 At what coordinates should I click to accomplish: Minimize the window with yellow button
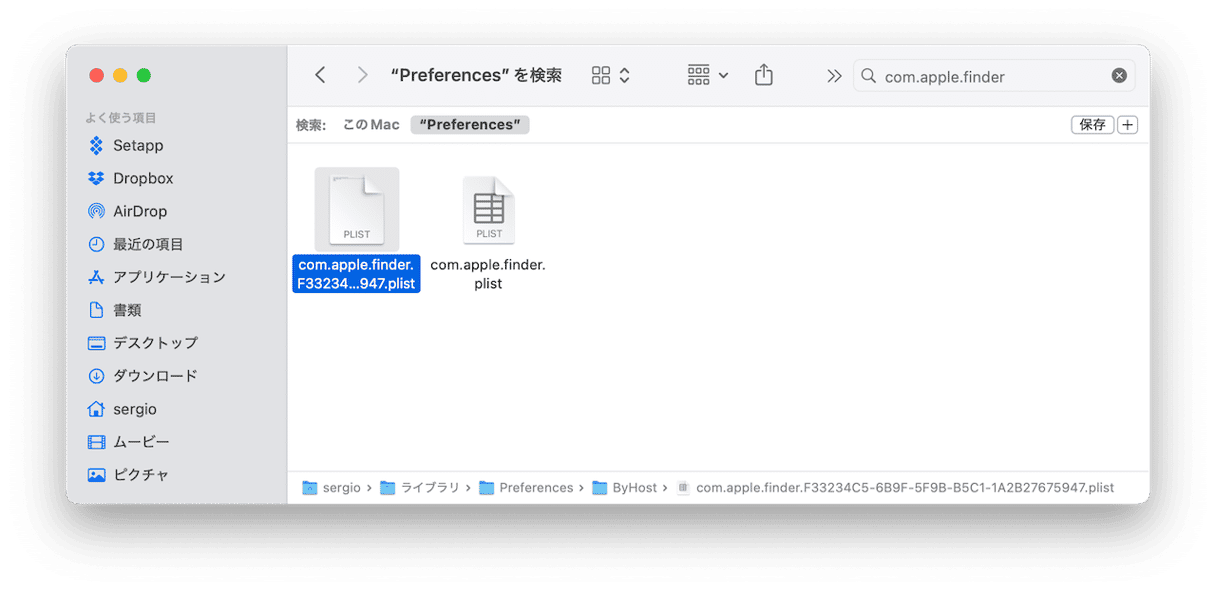(x=120, y=75)
